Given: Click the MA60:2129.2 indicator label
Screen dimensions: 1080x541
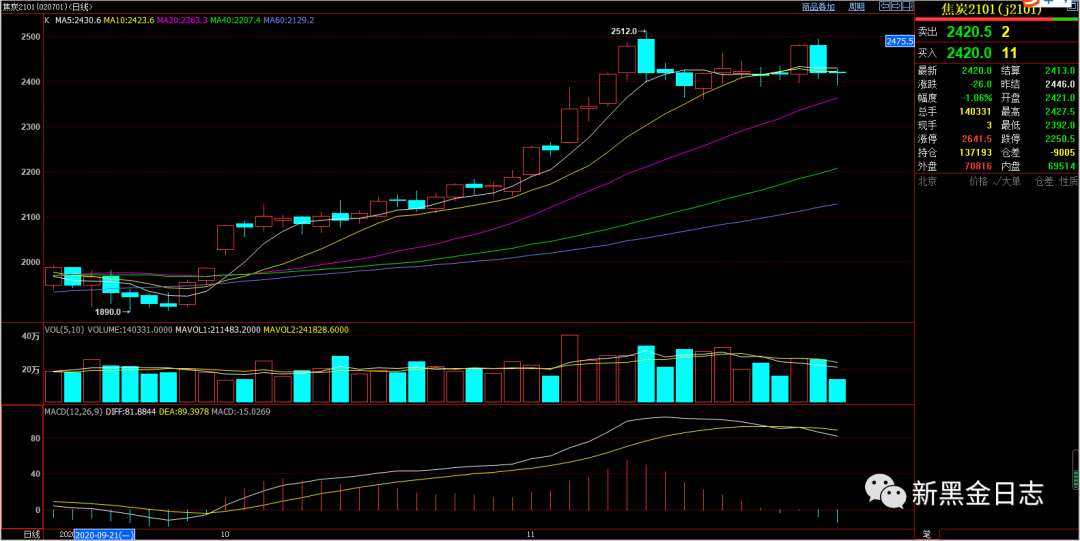Looking at the screenshot, I should tap(289, 20).
